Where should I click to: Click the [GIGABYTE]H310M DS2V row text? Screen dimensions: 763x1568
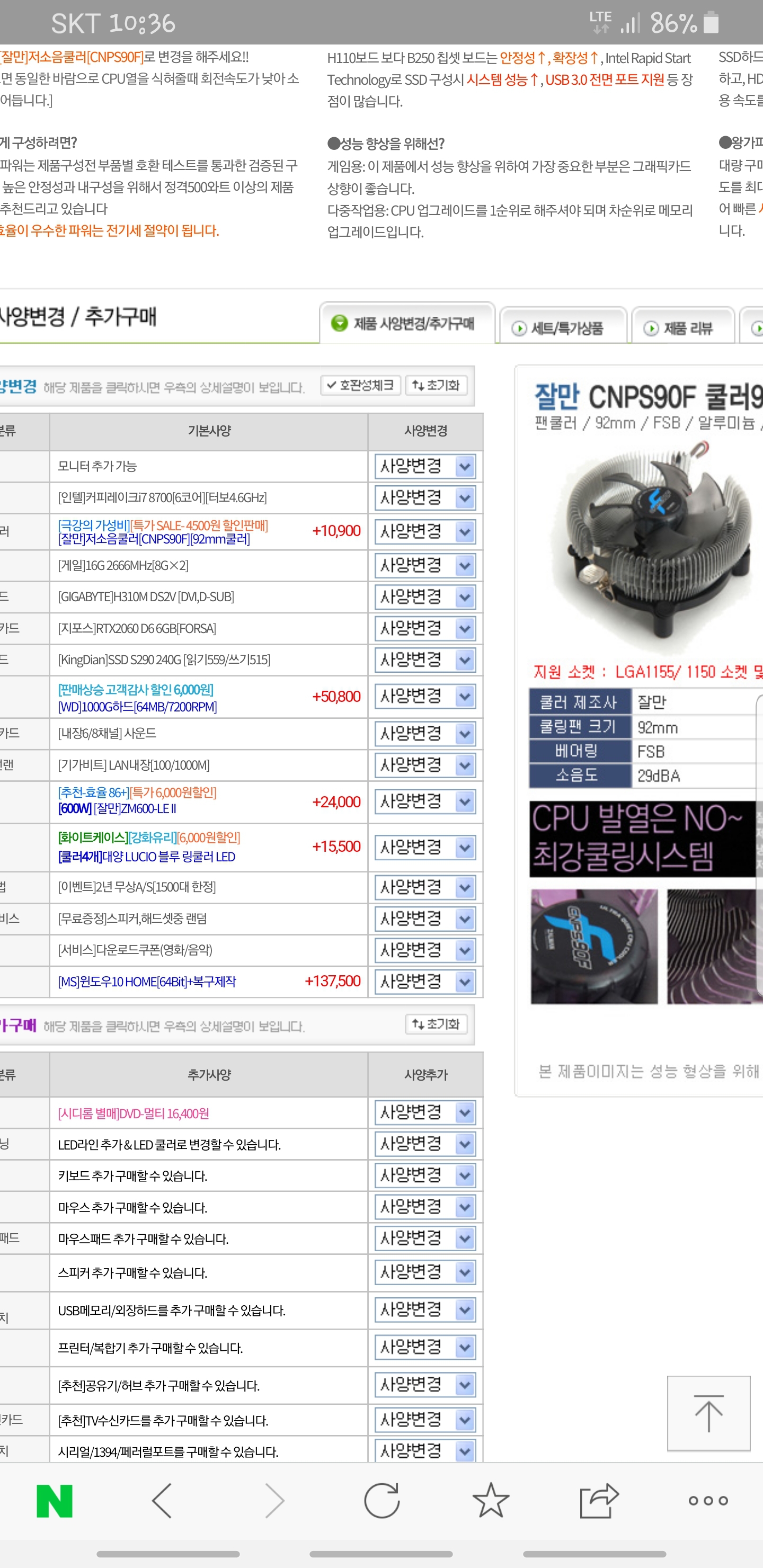pos(146,597)
